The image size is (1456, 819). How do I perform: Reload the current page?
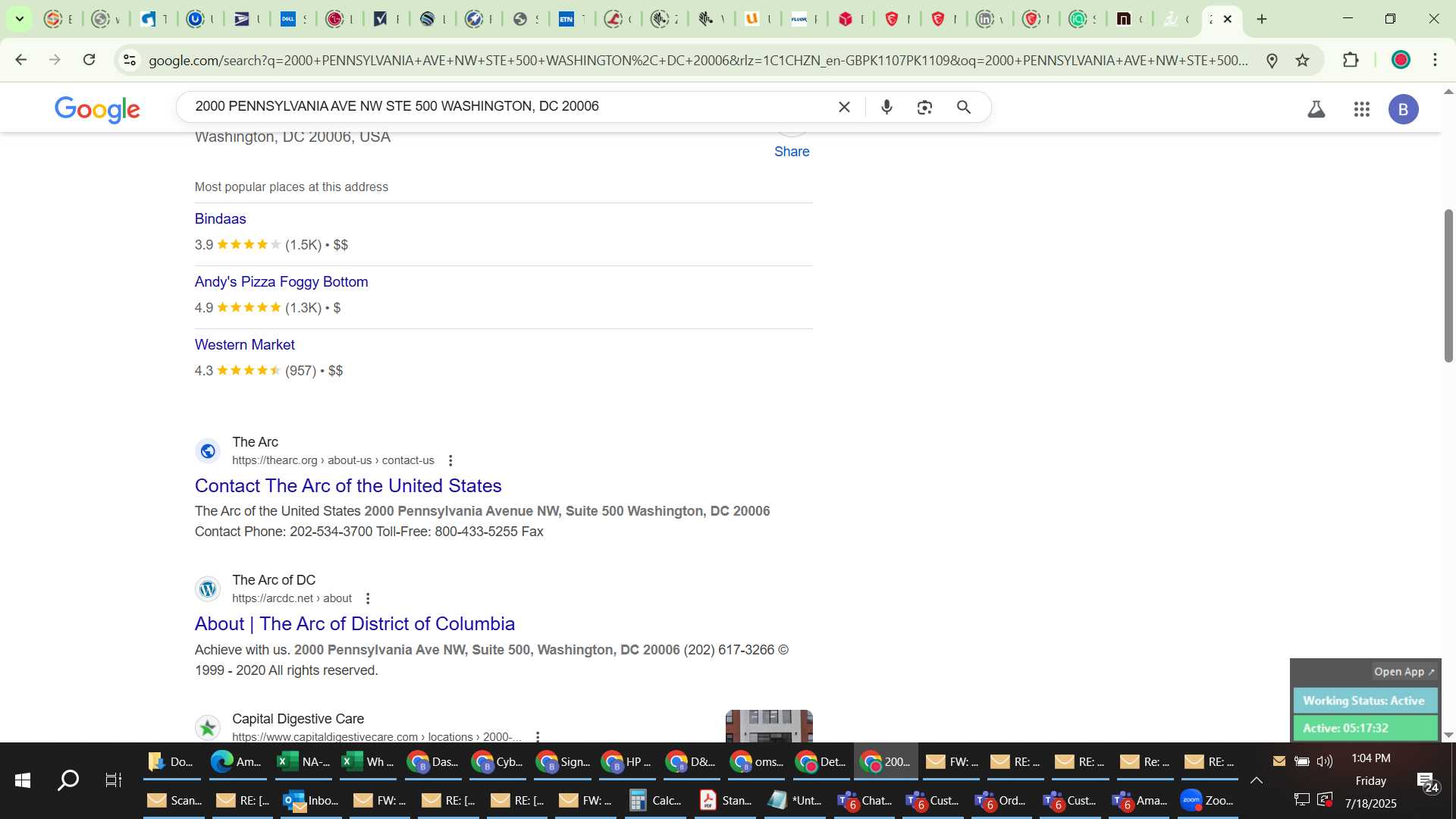point(89,60)
